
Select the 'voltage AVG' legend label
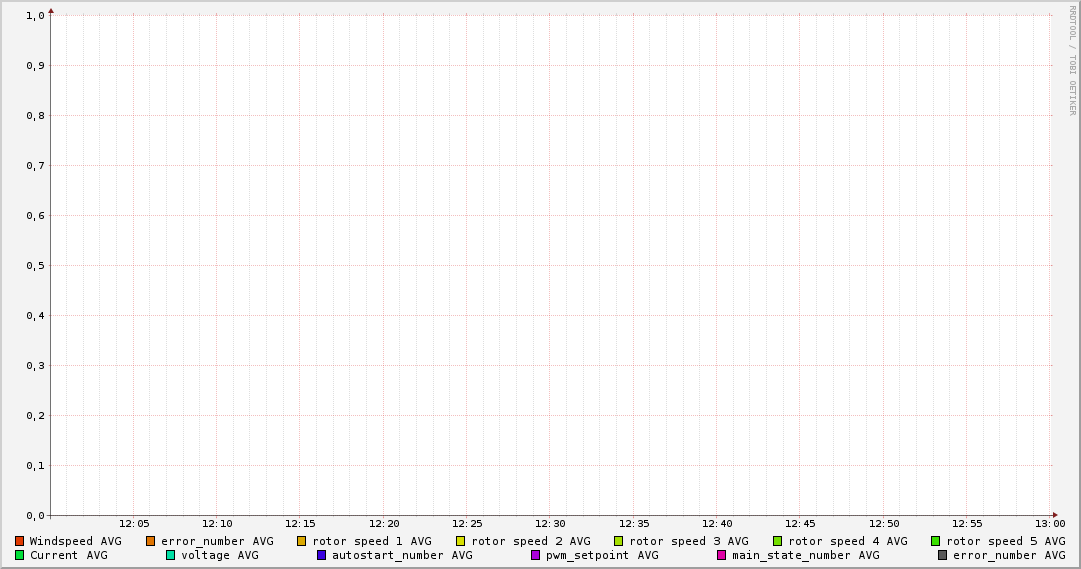(220, 555)
